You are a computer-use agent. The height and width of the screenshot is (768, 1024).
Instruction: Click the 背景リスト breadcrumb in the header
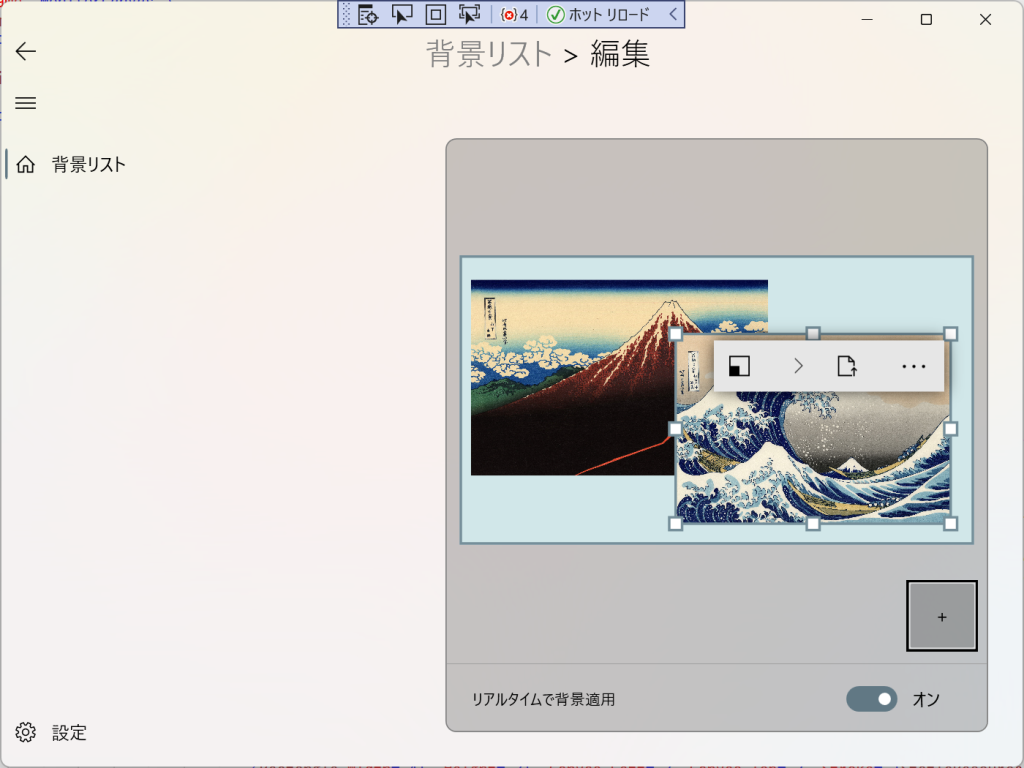489,54
